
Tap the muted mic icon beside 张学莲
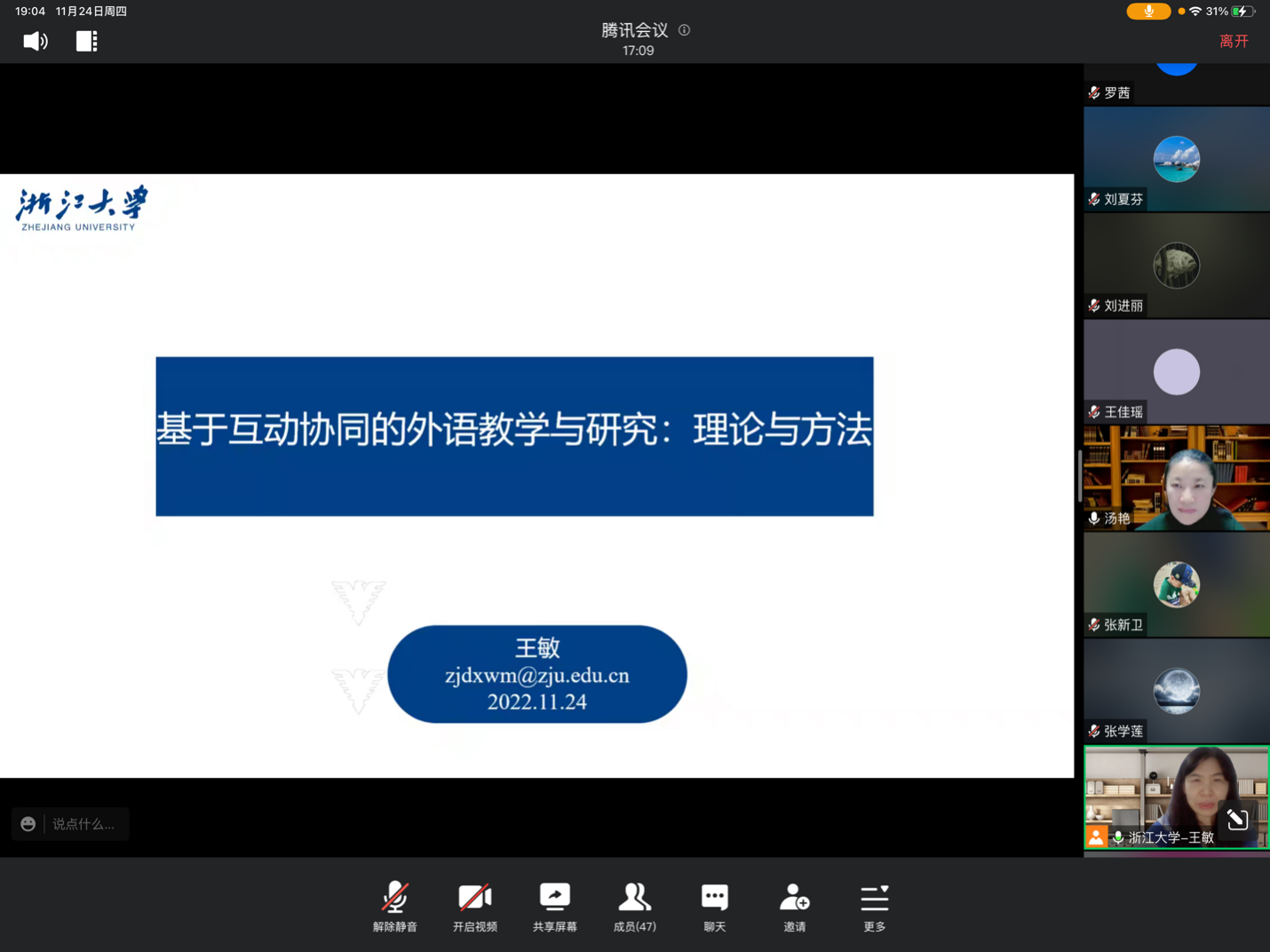(x=1094, y=732)
